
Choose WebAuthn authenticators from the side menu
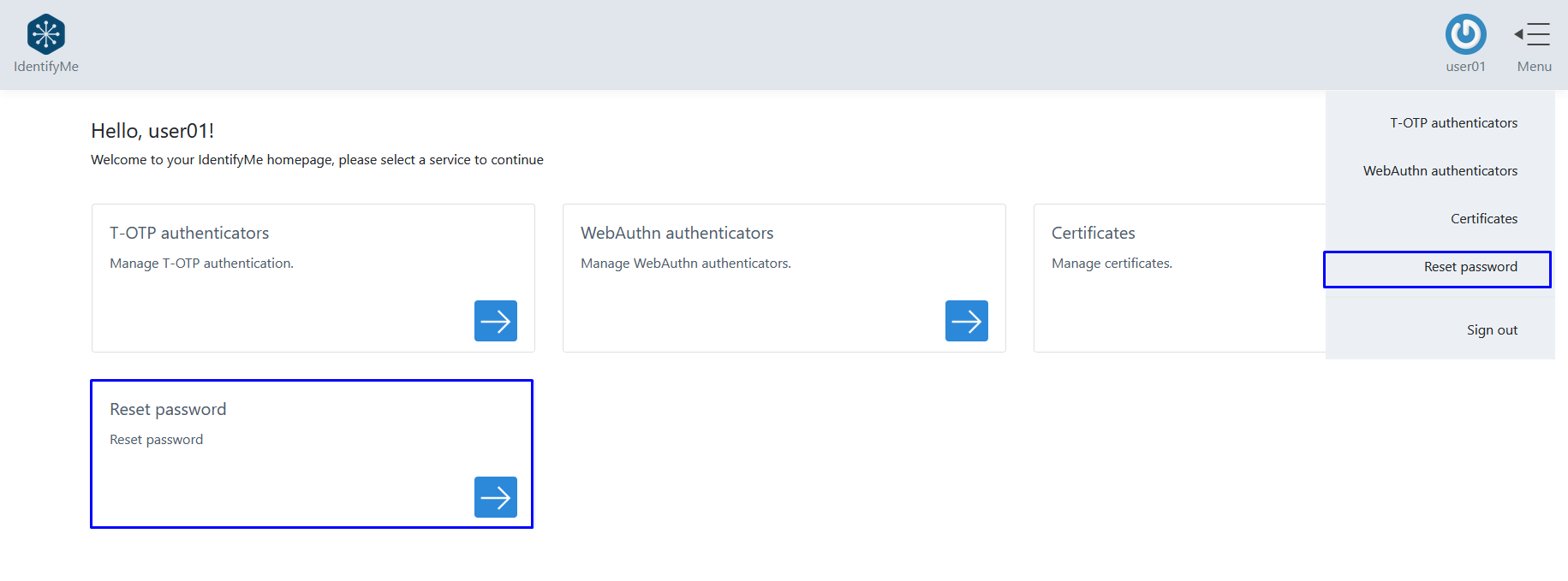pyautogui.click(x=1440, y=171)
